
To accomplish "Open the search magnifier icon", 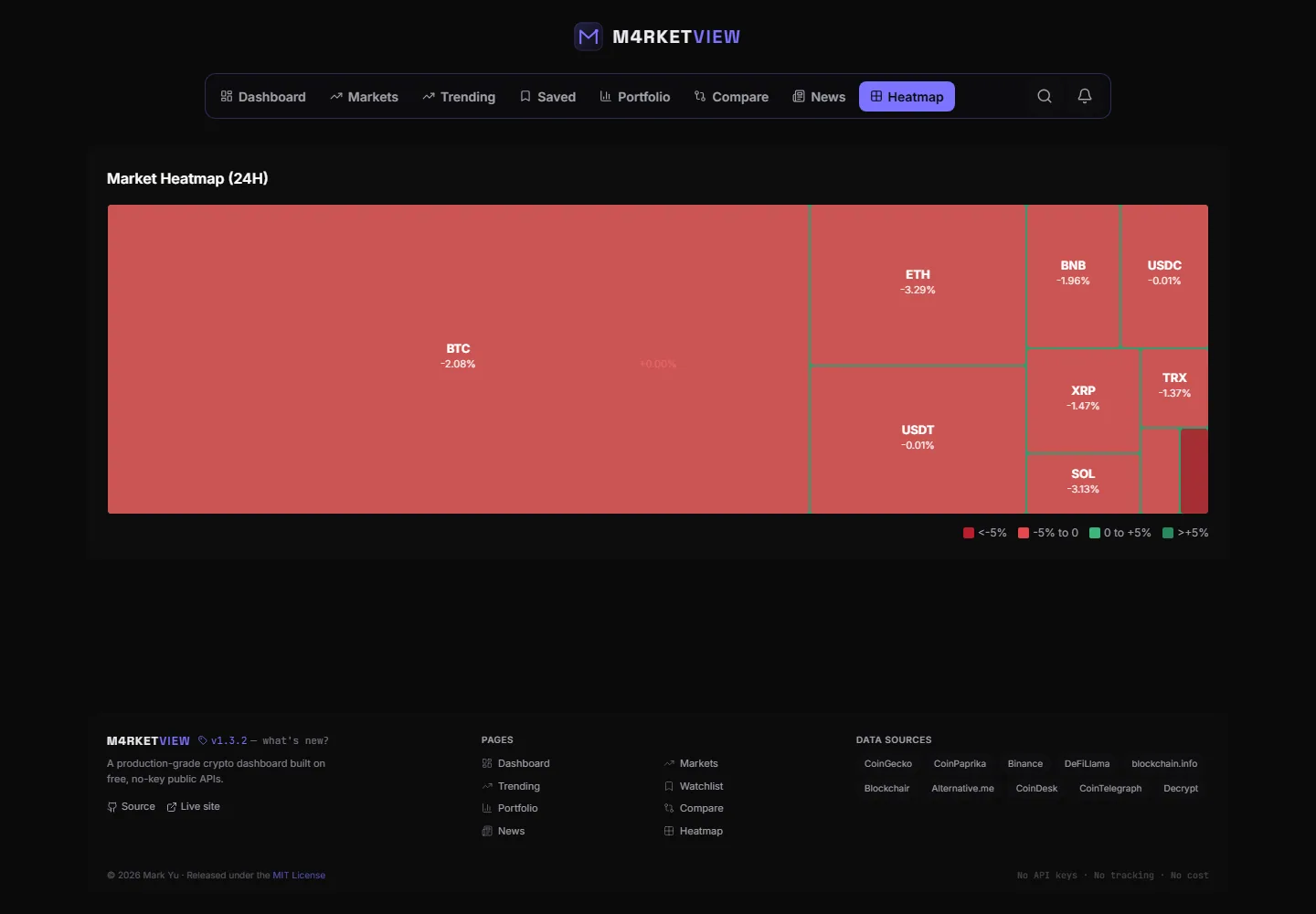I will 1045,96.
